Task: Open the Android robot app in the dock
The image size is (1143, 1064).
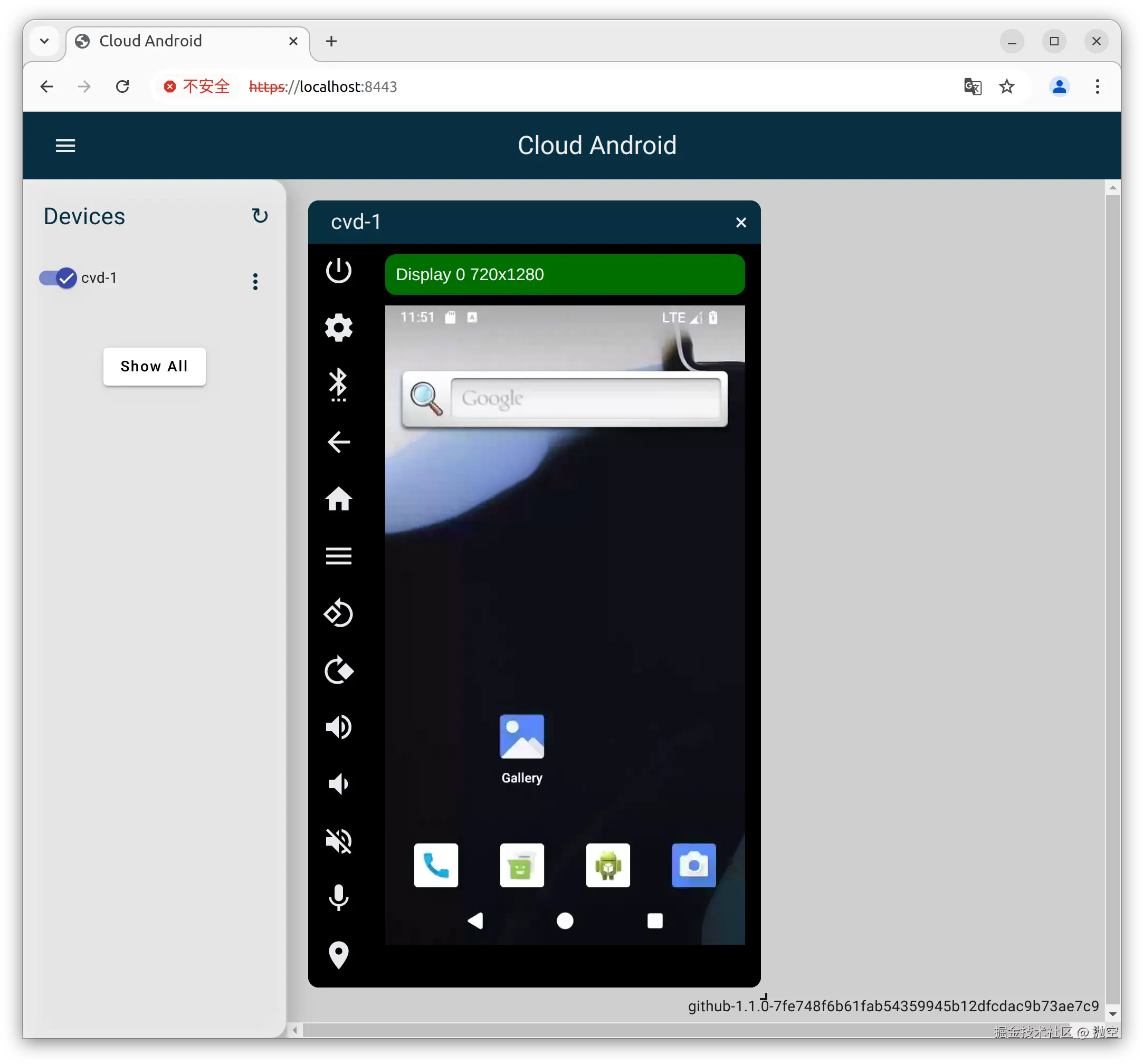Action: coord(608,865)
